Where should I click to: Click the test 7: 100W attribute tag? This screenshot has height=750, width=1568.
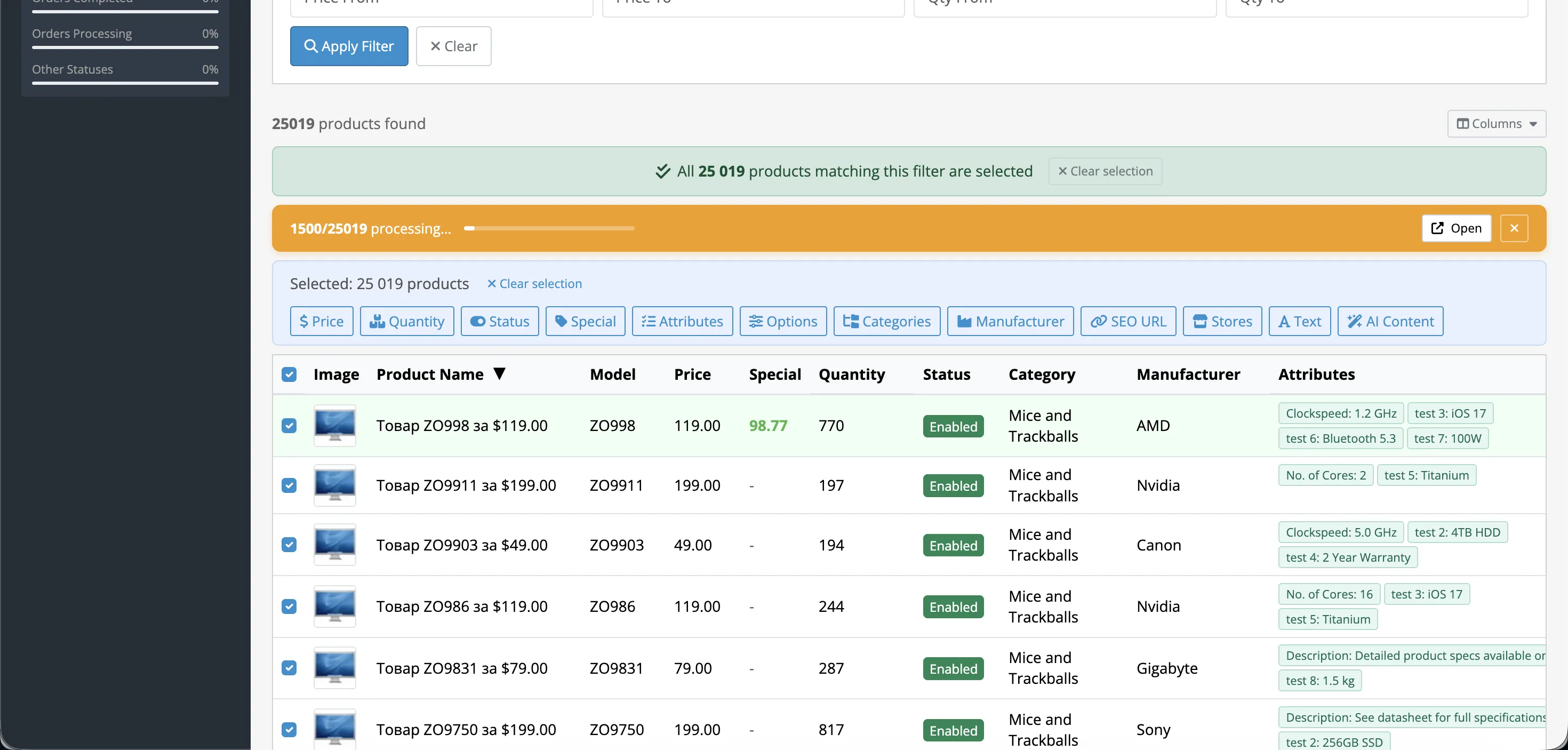point(1447,438)
